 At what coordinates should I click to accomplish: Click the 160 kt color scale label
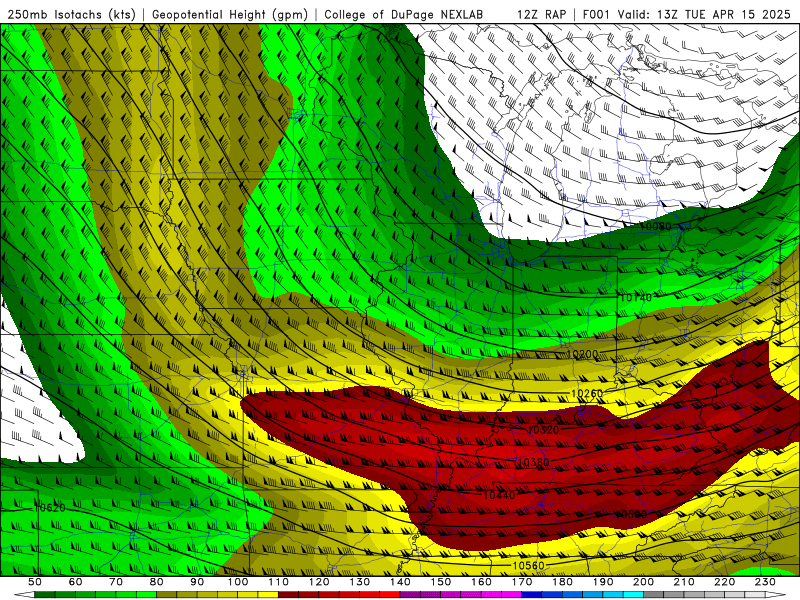[481, 582]
